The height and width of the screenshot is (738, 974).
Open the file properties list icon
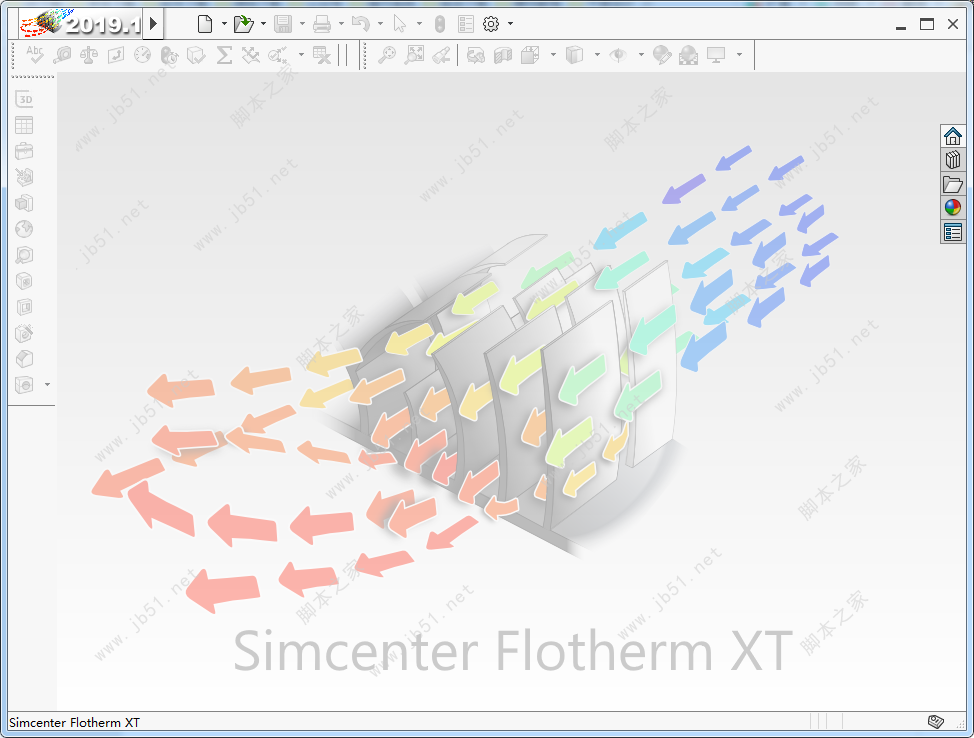click(465, 24)
